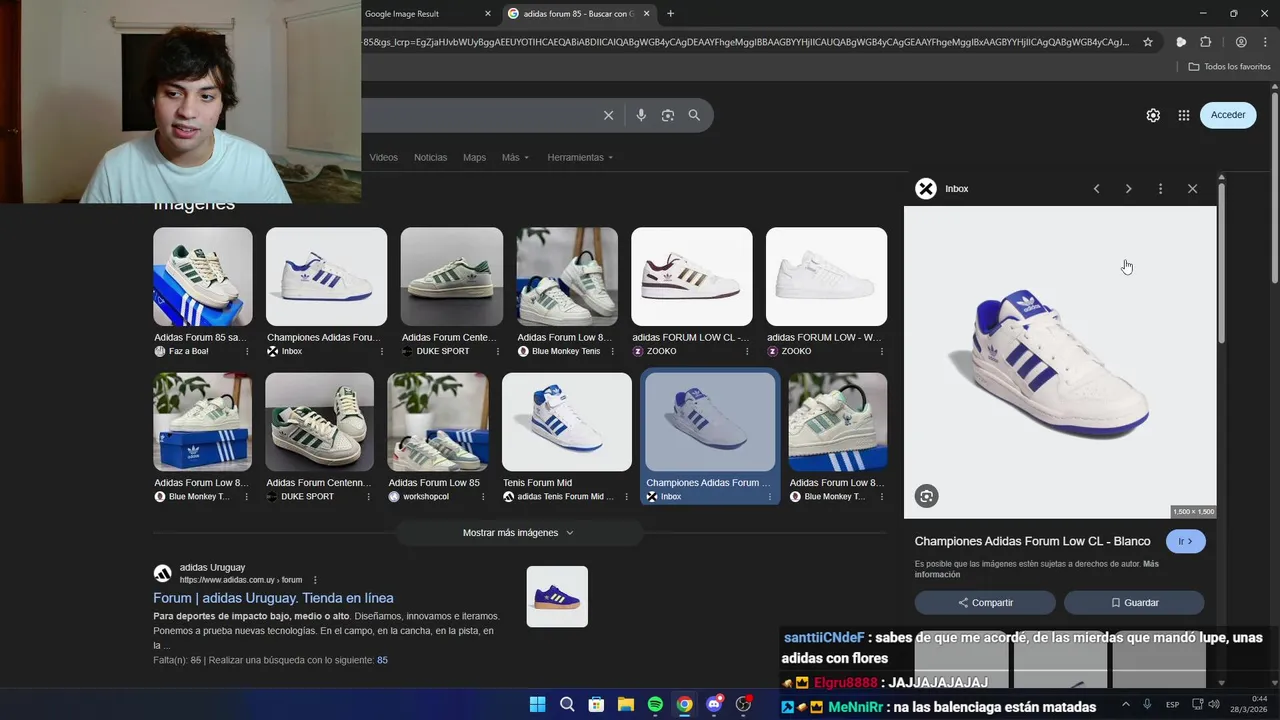Click the ESP keyboard language indicator
Viewport: 1280px width, 720px height.
tap(1172, 704)
